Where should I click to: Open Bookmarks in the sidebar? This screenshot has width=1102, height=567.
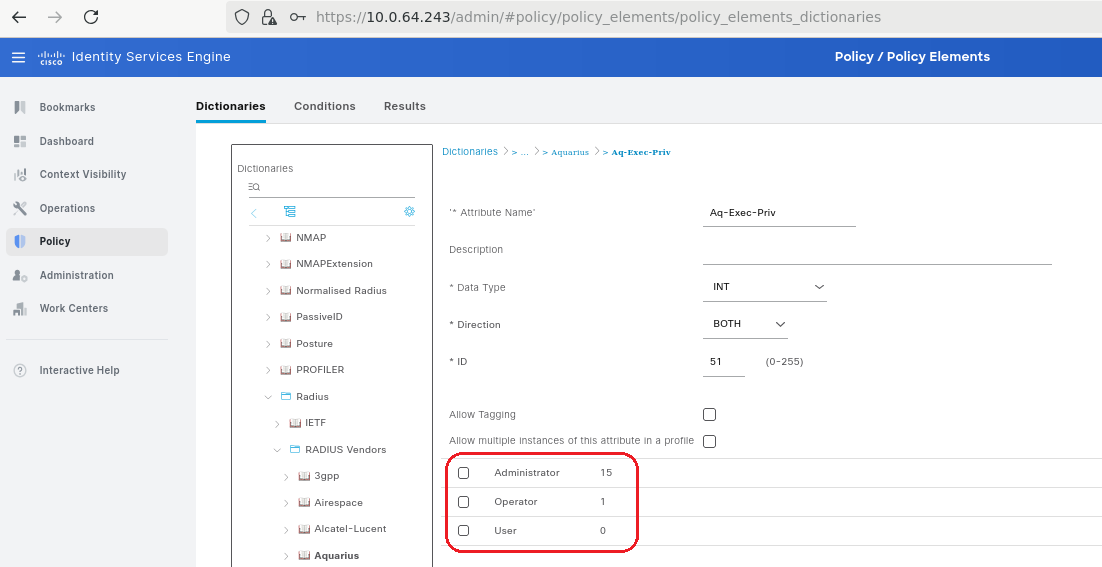(67, 107)
